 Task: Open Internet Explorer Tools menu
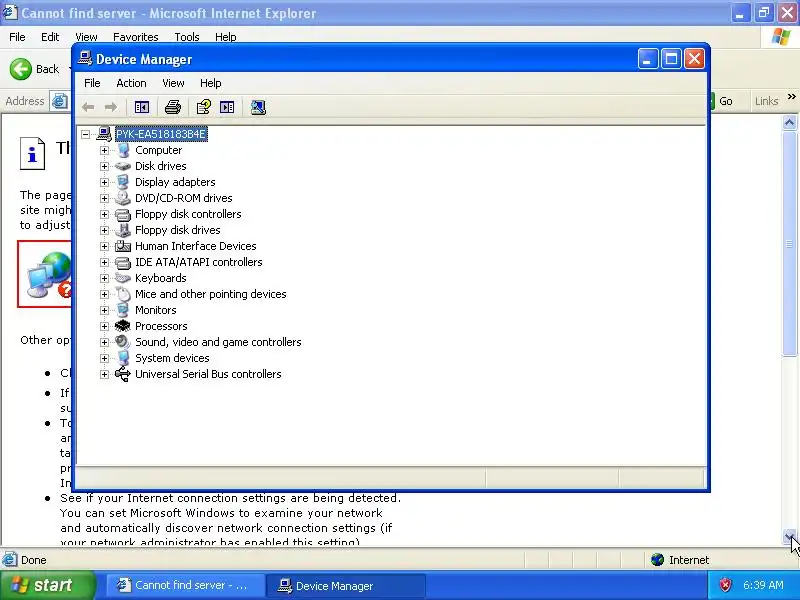(x=187, y=37)
